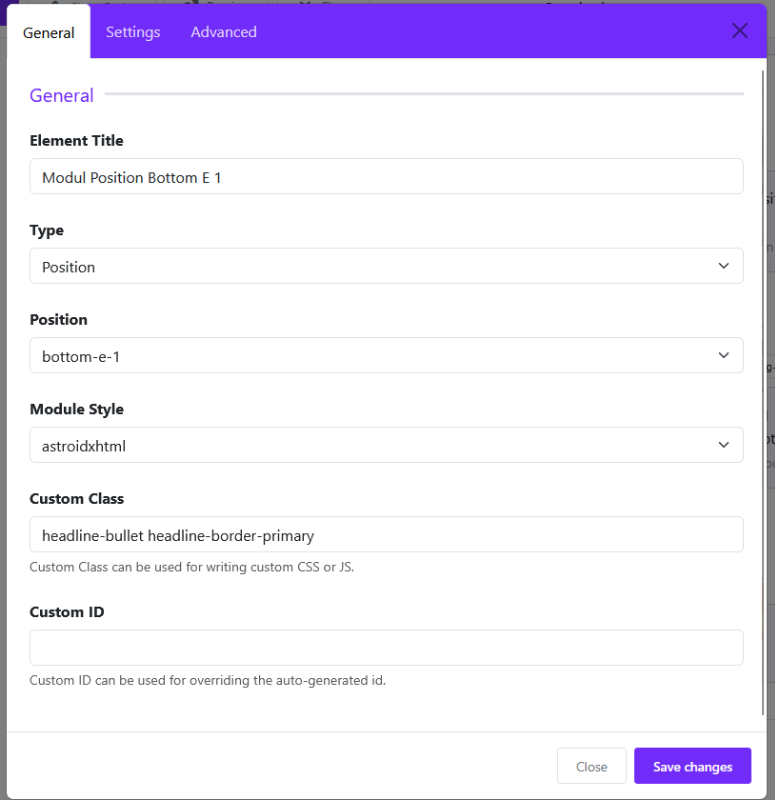
Task: Select the empty Custom ID field
Action: (x=386, y=648)
